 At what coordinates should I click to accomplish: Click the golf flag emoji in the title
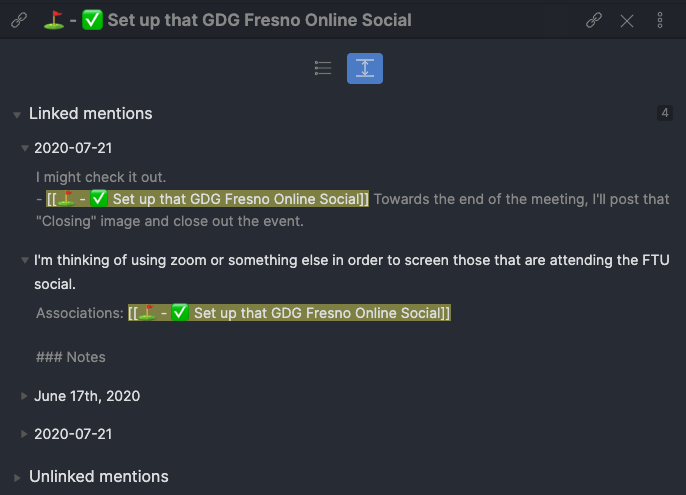(x=54, y=20)
